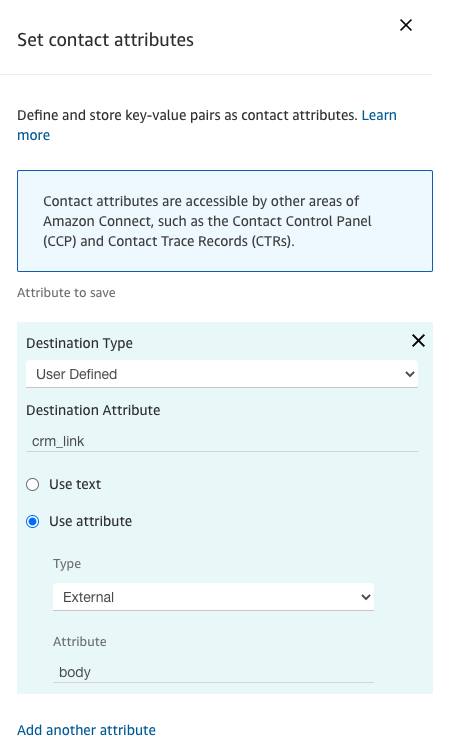Click the chevron on External type select
The width and height of the screenshot is (450, 746).
tap(365, 597)
